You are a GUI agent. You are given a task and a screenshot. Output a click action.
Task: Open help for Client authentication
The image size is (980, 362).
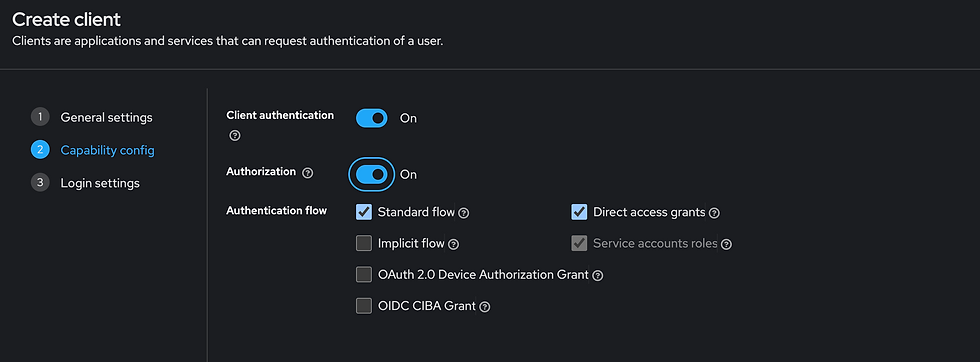tap(235, 135)
